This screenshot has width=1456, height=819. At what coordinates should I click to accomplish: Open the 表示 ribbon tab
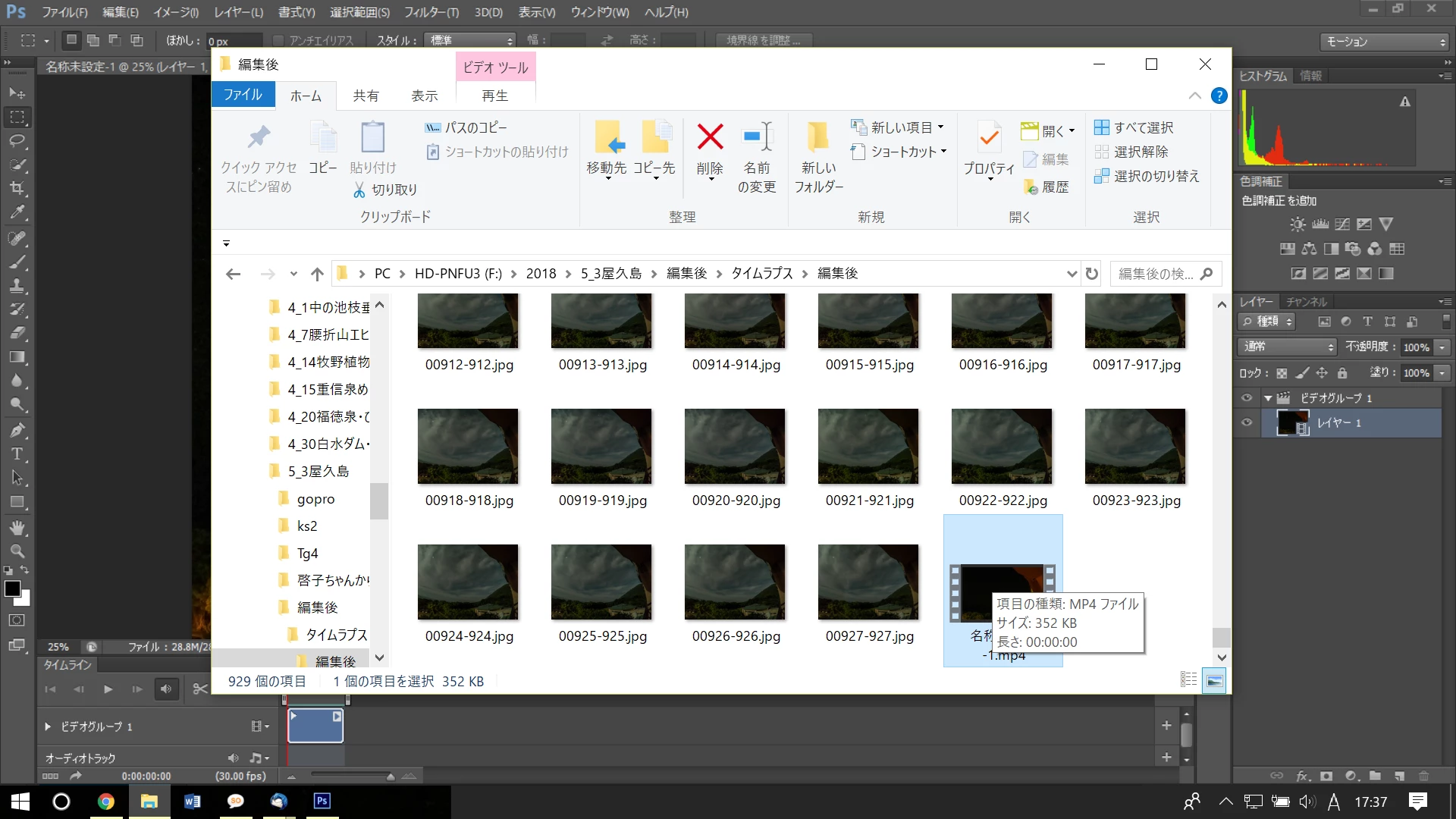425,96
